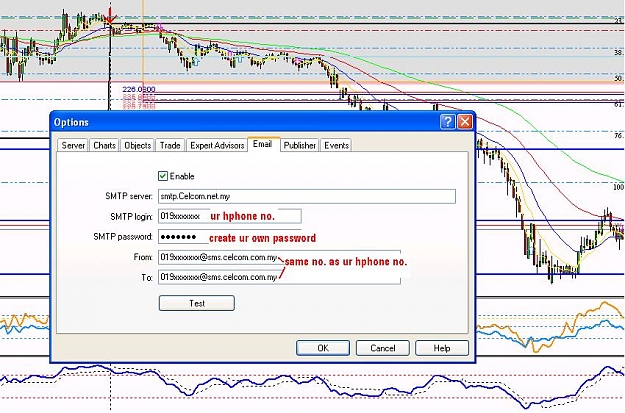Click the SMTP server field
The width and height of the screenshot is (625, 413).
click(x=307, y=197)
